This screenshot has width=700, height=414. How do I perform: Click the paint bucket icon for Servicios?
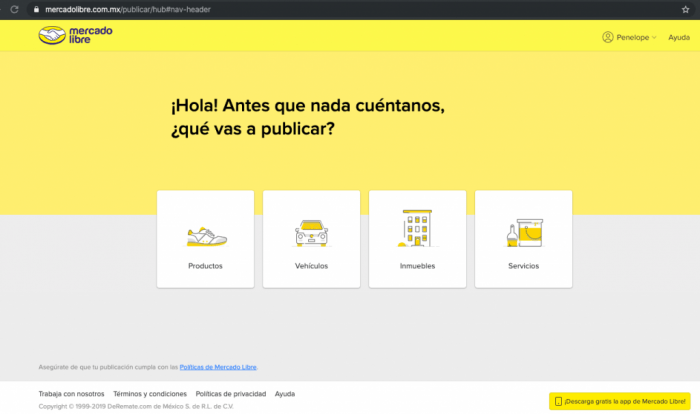tap(524, 233)
